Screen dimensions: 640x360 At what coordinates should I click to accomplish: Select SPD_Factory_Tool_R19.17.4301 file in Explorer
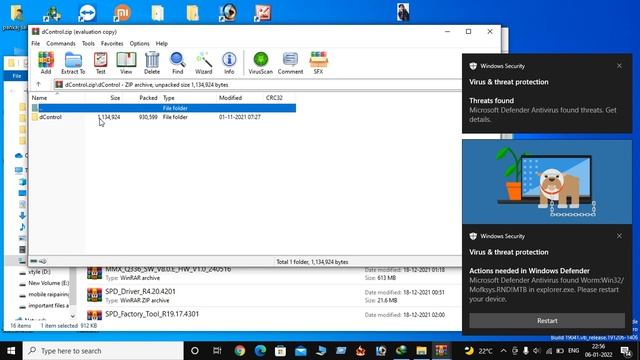(x=152, y=314)
